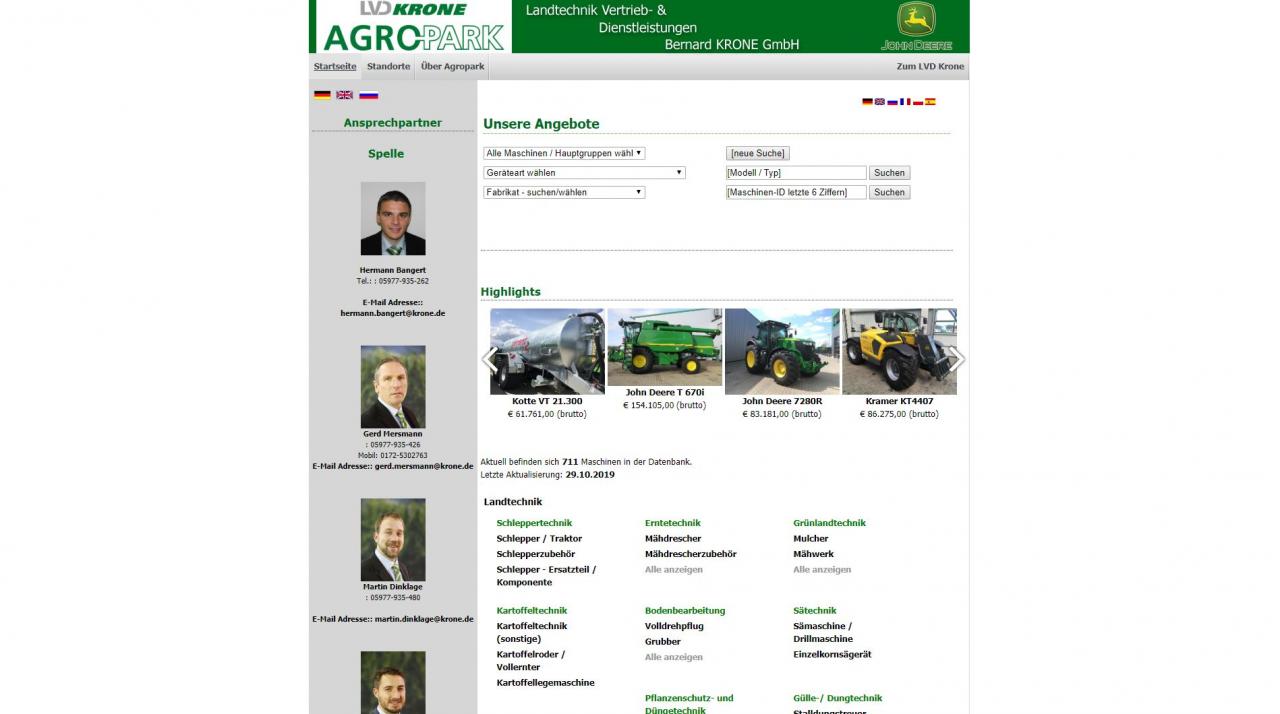The height and width of the screenshot is (714, 1280).
Task: Open the 'Geräteart wählen' dropdown
Action: 584,172
